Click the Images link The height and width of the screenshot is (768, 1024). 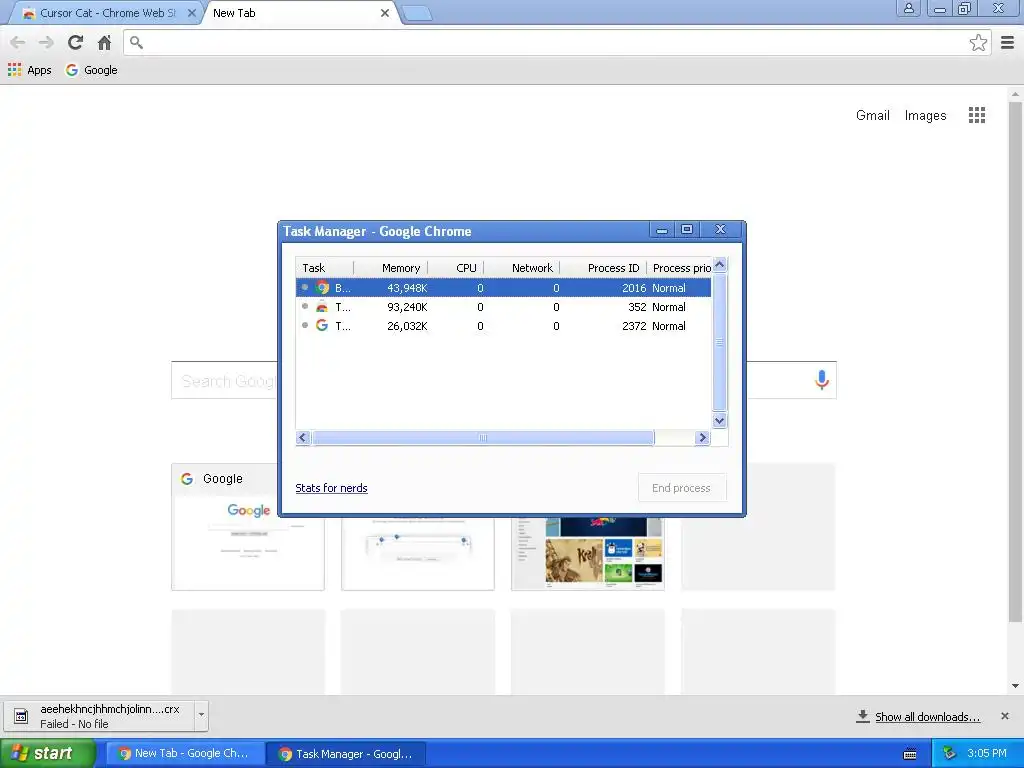(925, 116)
